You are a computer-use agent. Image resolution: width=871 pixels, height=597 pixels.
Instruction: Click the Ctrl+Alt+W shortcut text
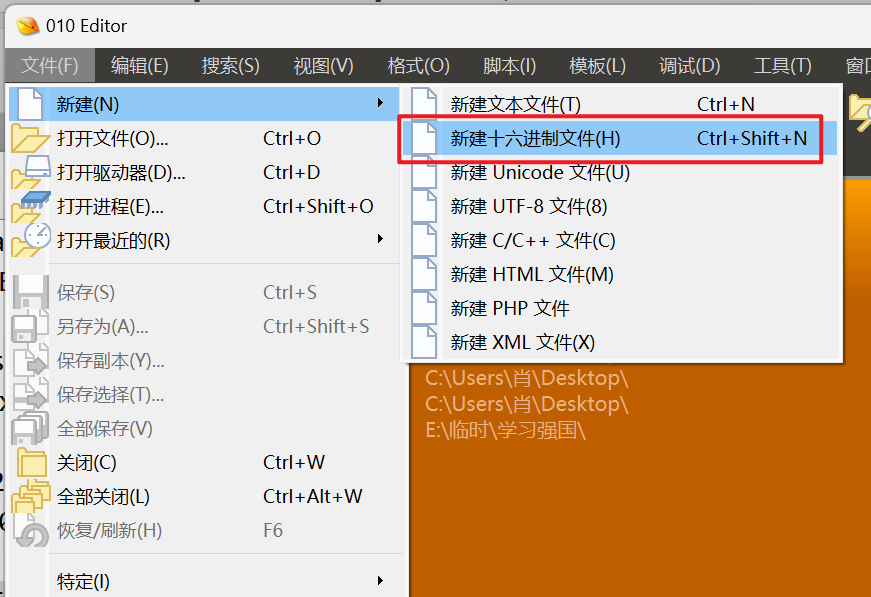point(313,496)
